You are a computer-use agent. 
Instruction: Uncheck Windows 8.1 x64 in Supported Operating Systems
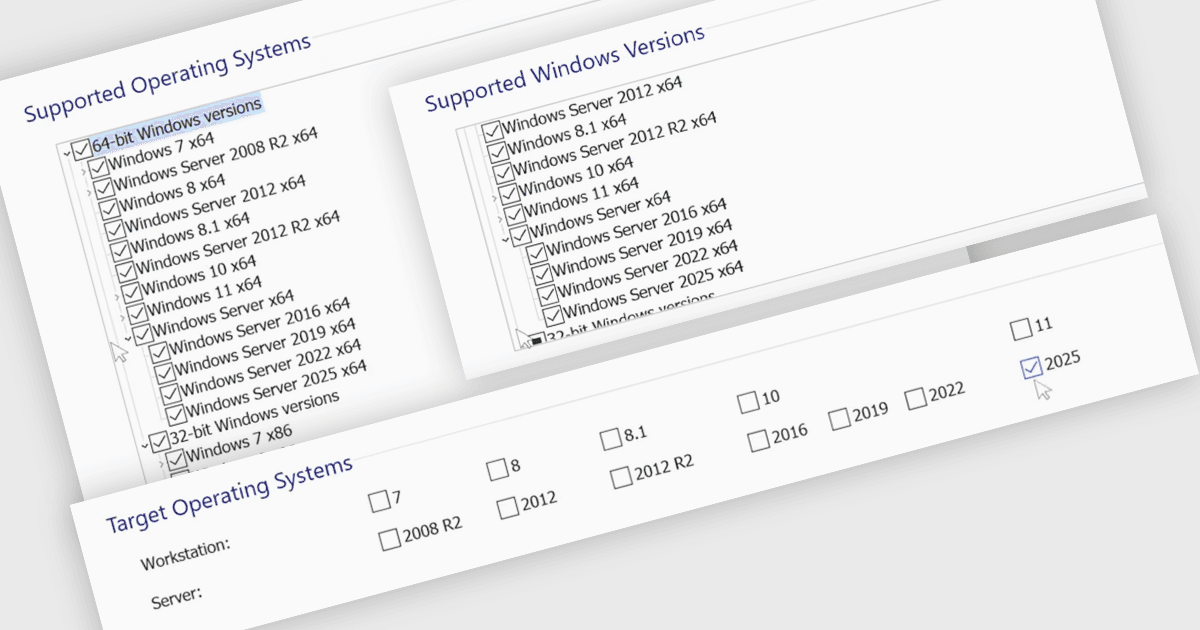[119, 250]
